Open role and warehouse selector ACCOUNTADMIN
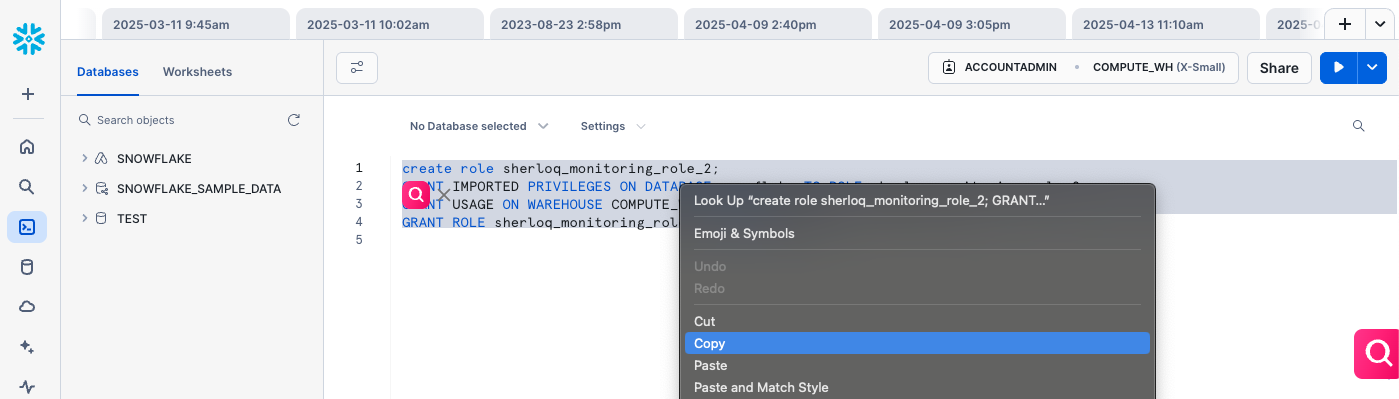Viewport: 1399px width, 399px height. pos(1084,68)
